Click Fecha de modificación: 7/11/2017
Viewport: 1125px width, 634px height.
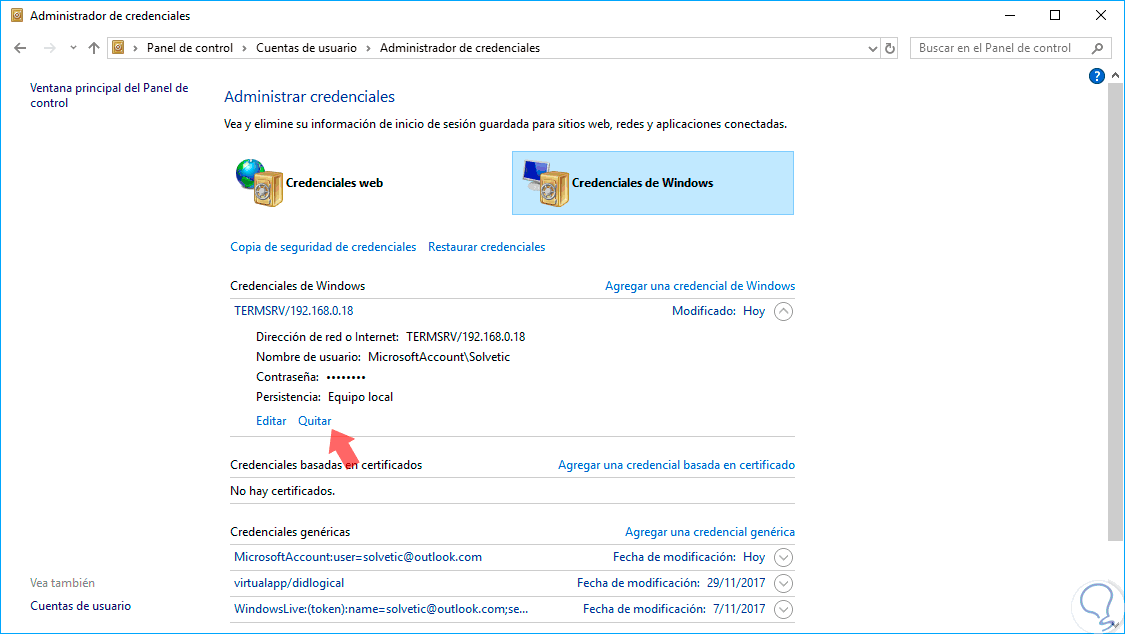(x=674, y=609)
